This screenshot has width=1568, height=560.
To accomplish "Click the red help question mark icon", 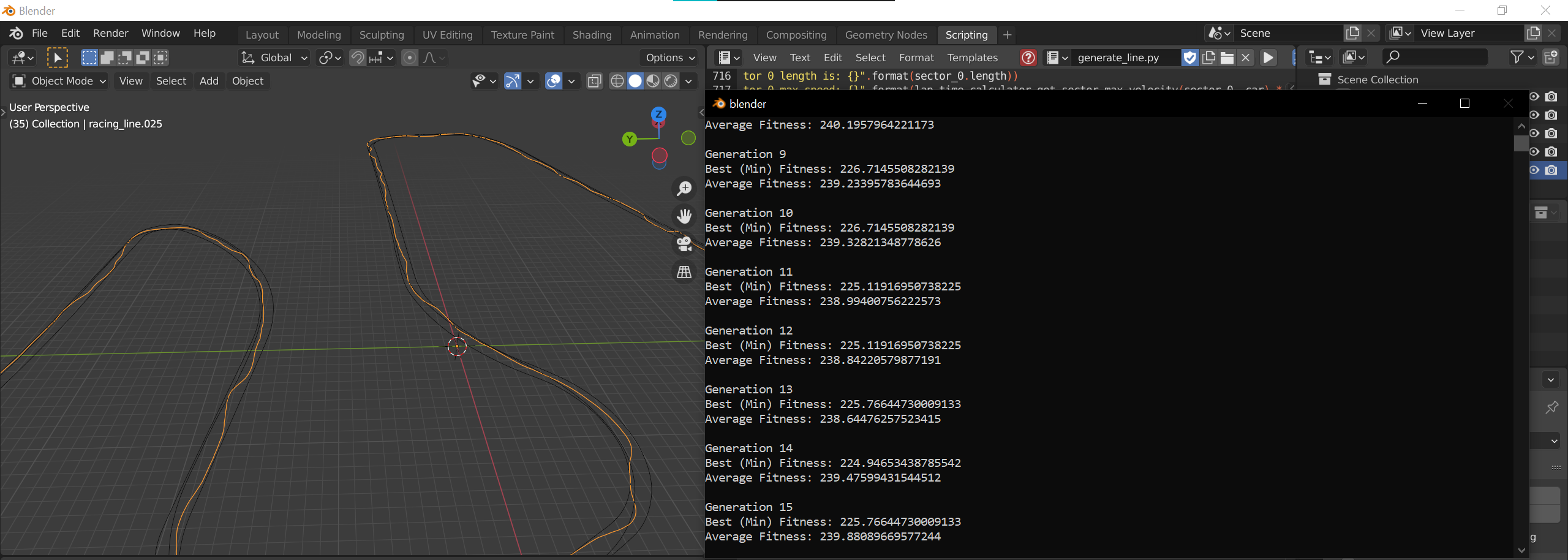I will point(1028,58).
